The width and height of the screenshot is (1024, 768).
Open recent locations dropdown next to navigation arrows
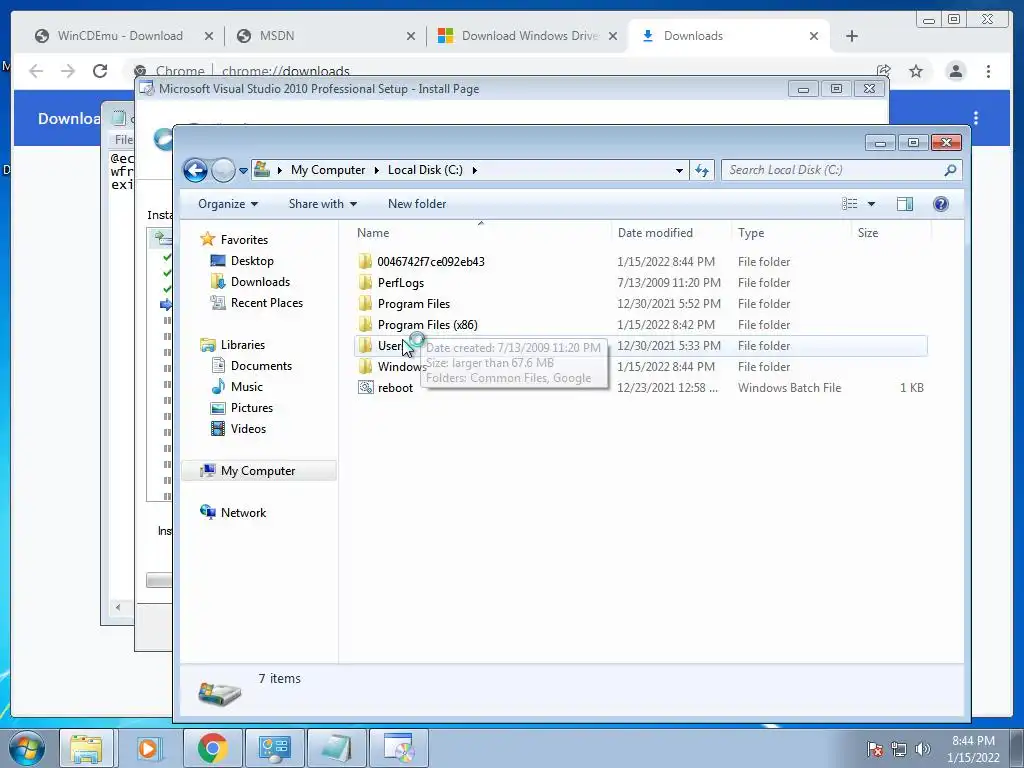pos(243,170)
